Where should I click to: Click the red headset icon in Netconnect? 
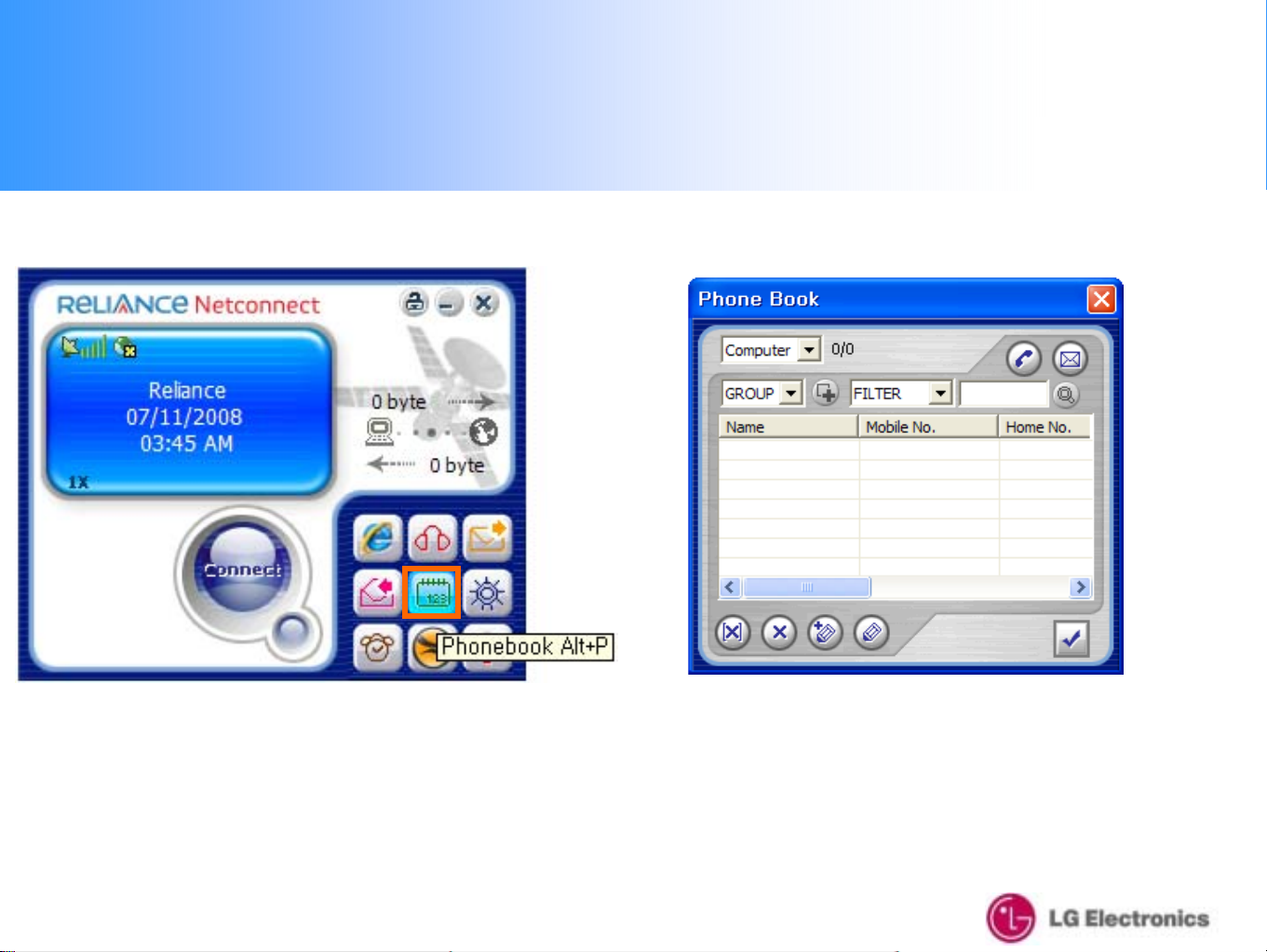point(433,538)
